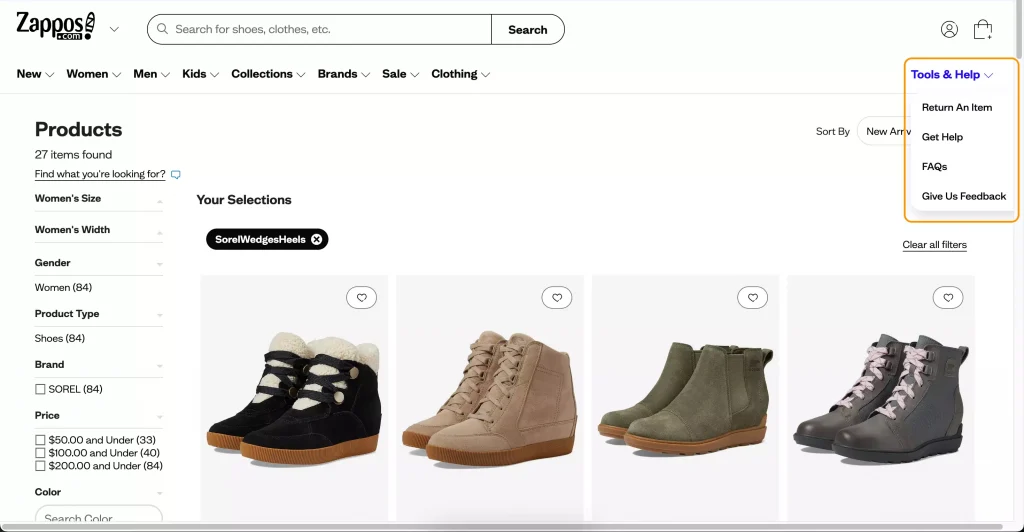Viewport: 1024px width, 532px height.
Task: Click Clear all filters link
Action: (934, 245)
